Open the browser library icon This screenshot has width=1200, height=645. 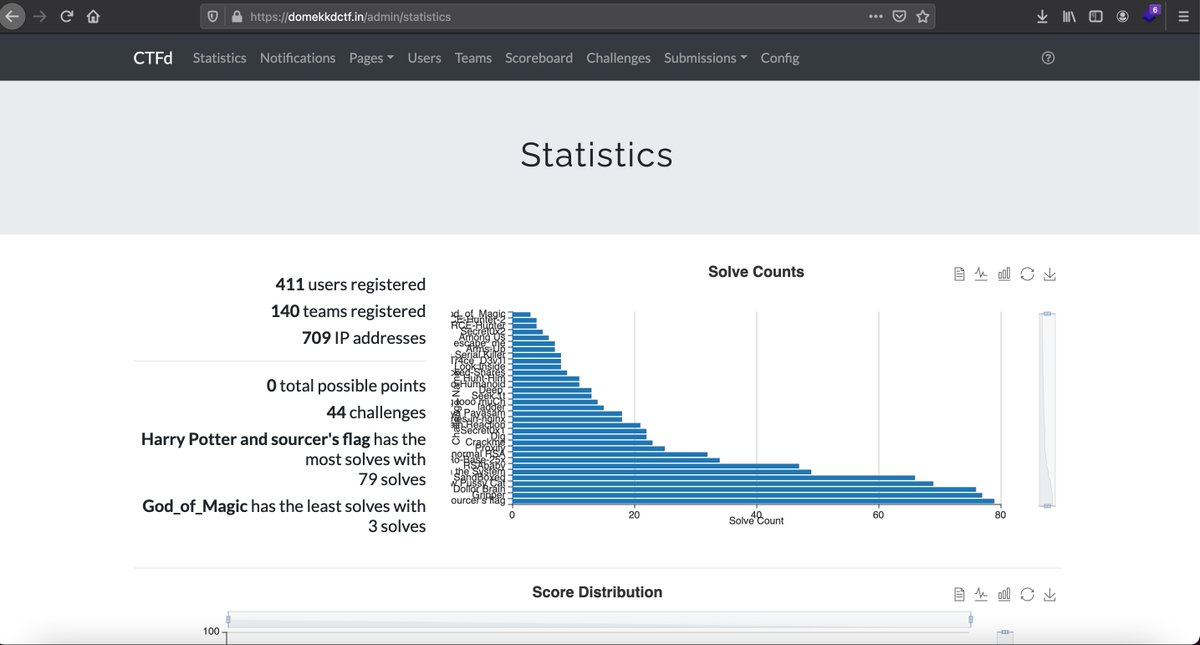point(1069,16)
